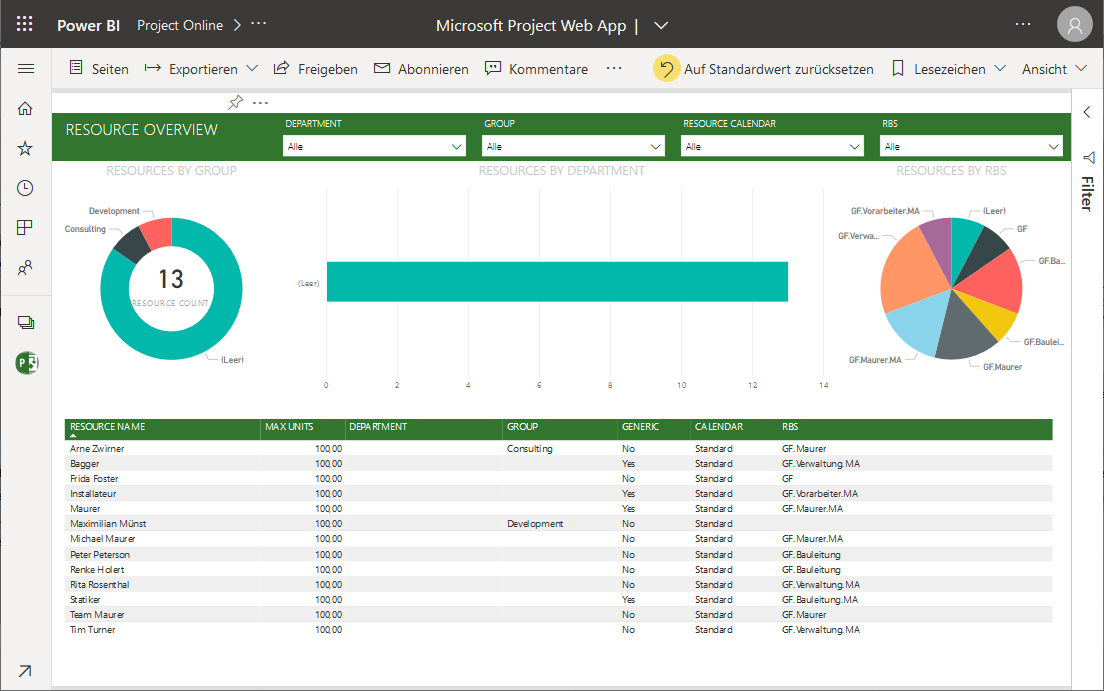This screenshot has height=691, width=1104.
Task: Select the red Development donut segment
Action: (158, 233)
